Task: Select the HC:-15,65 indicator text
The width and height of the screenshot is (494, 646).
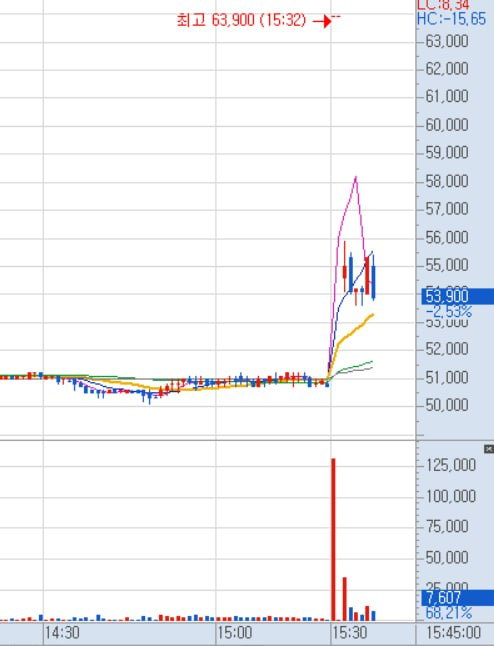Action: [x=452, y=19]
